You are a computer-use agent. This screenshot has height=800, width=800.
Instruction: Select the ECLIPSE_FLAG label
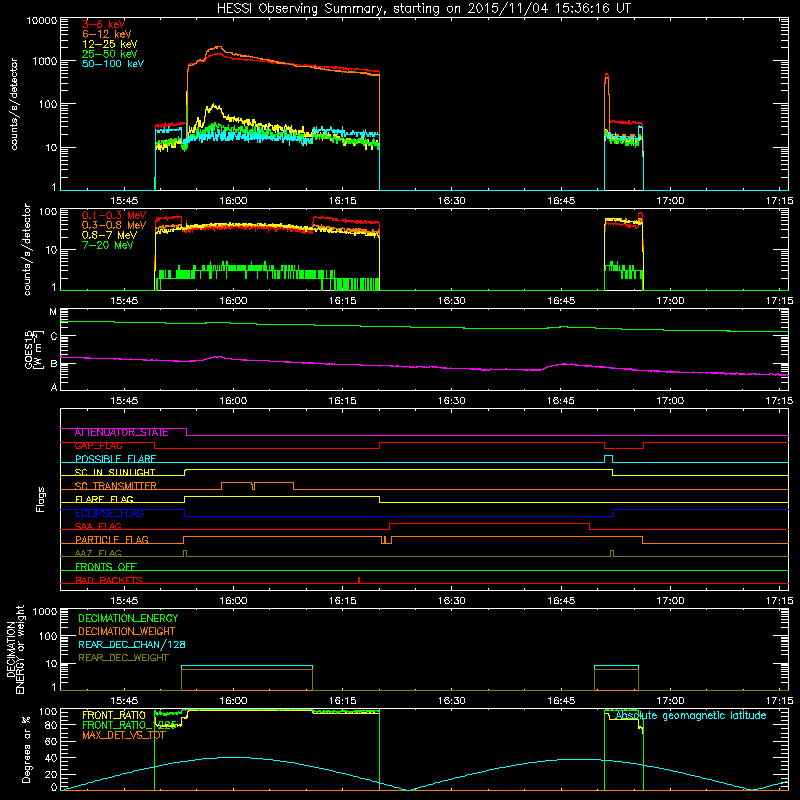[109, 513]
